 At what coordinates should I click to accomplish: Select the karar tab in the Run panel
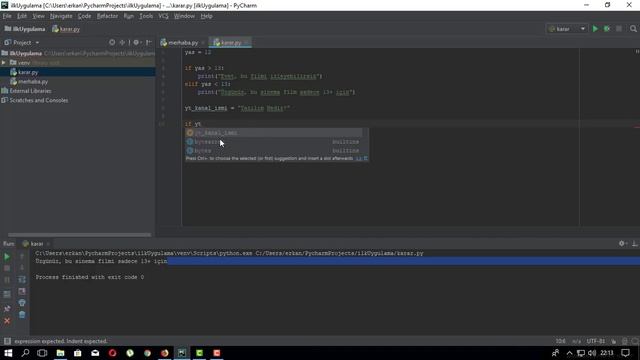click(36, 244)
